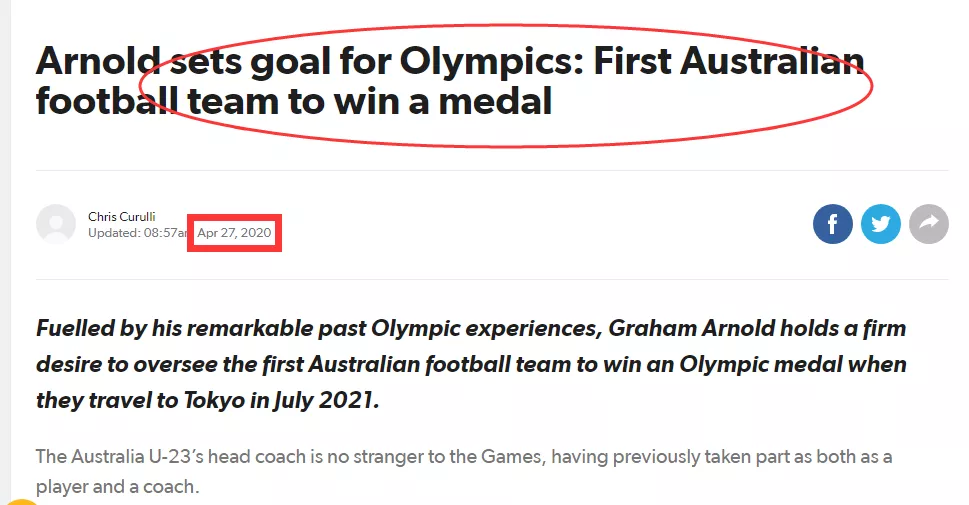
Task: Click the Updated: 08:57am timestamp
Action: [137, 233]
